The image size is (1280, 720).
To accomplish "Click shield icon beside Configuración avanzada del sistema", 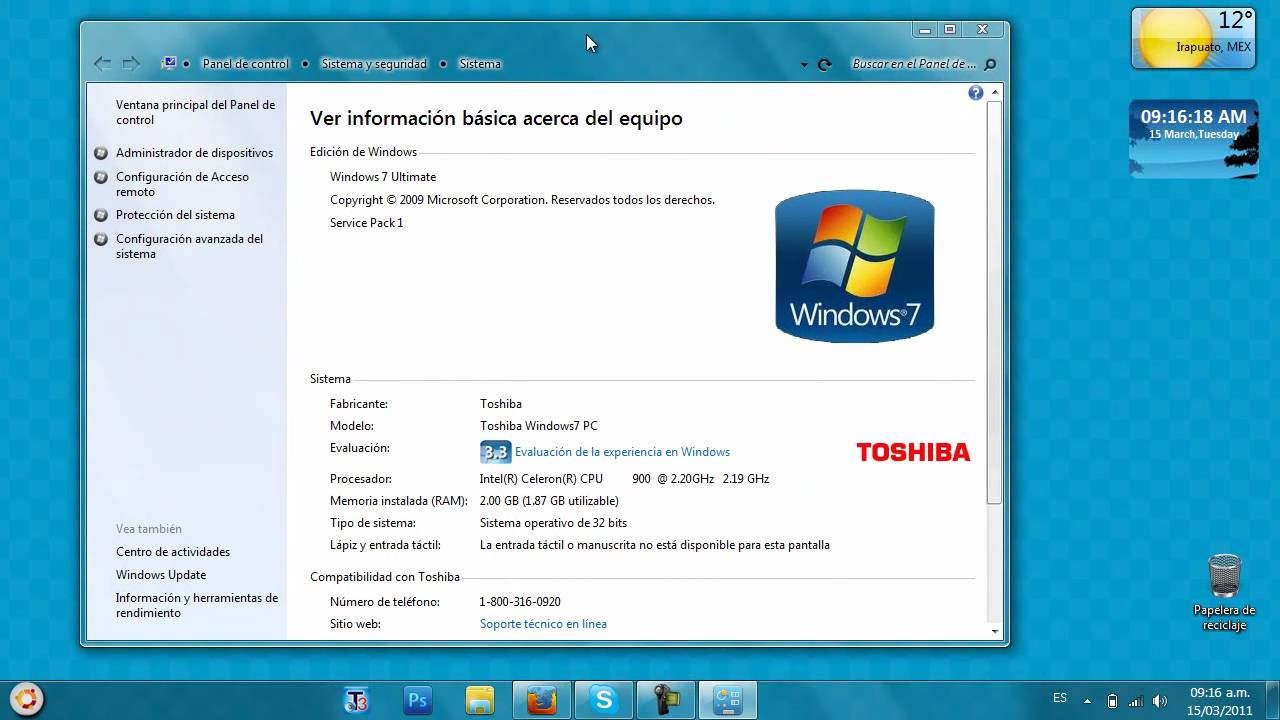I will click(101, 239).
